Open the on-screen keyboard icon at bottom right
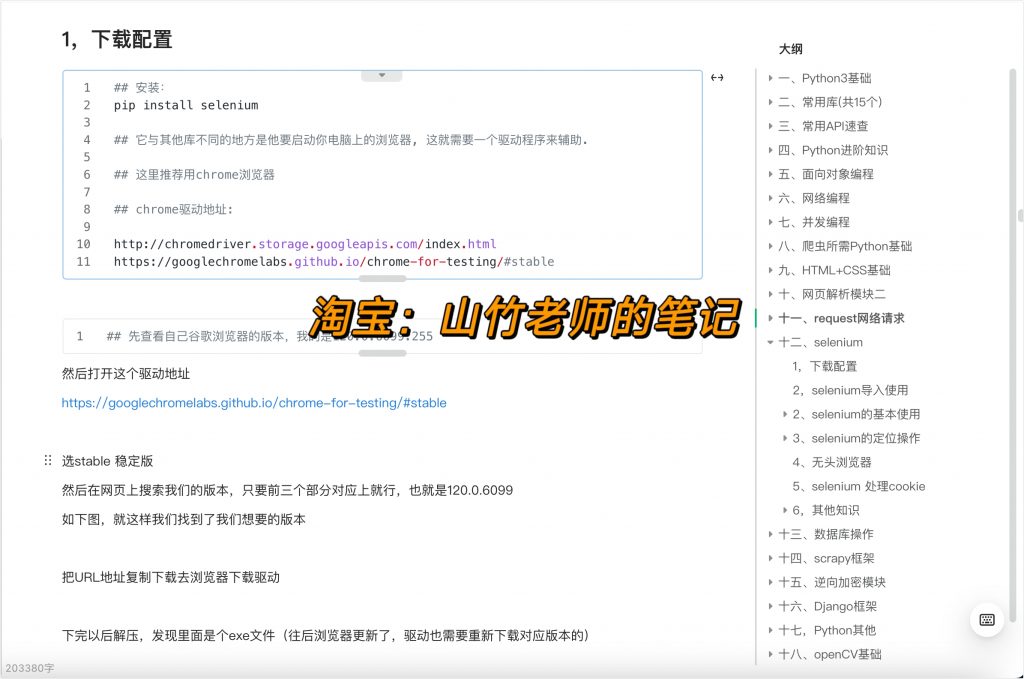The height and width of the screenshot is (679, 1024). pos(987,620)
